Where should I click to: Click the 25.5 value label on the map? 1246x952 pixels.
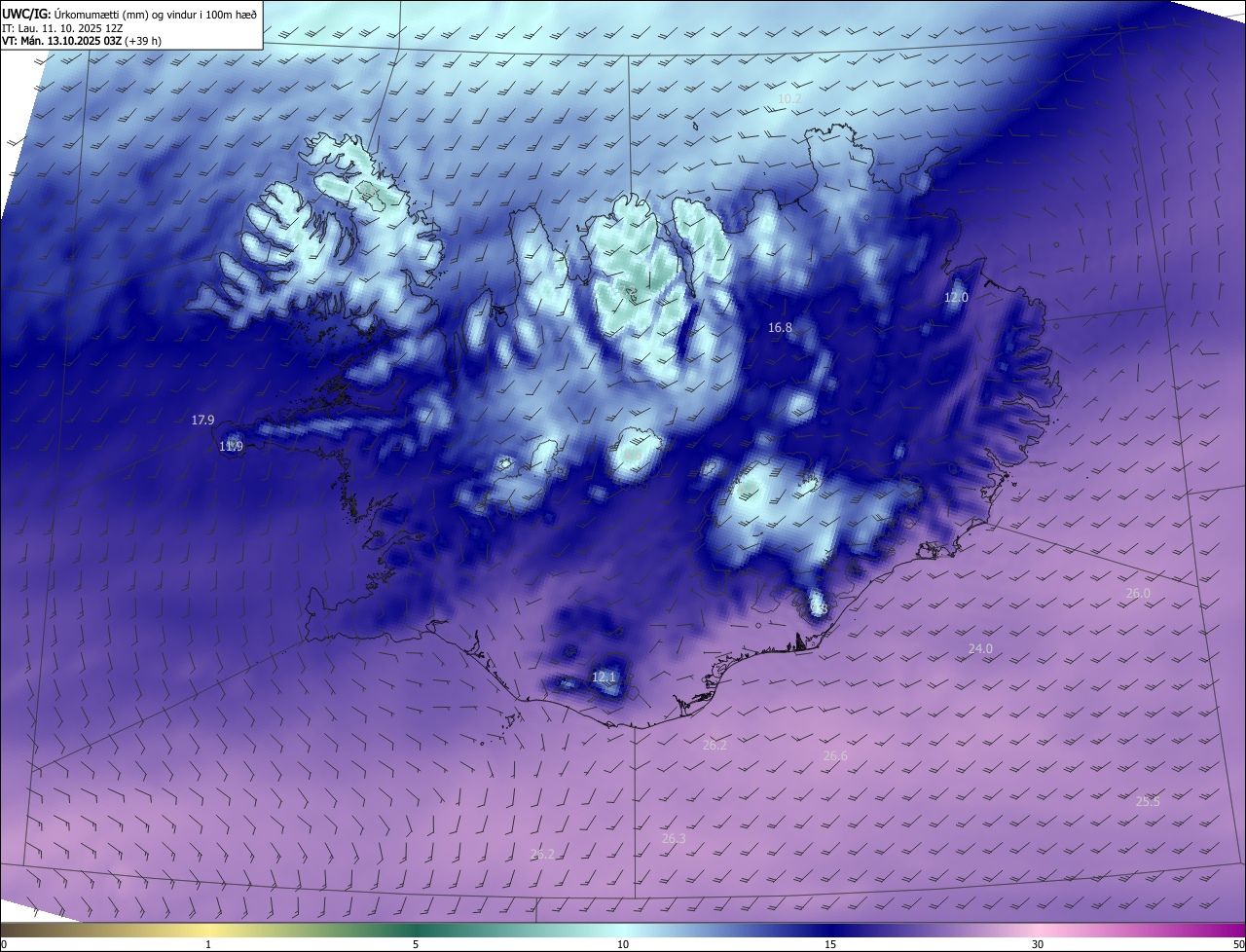point(1148,801)
